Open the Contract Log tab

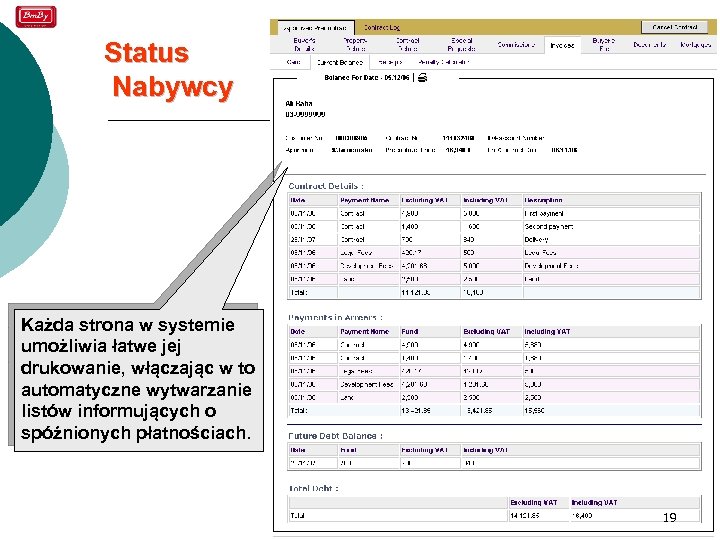pyautogui.click(x=382, y=28)
